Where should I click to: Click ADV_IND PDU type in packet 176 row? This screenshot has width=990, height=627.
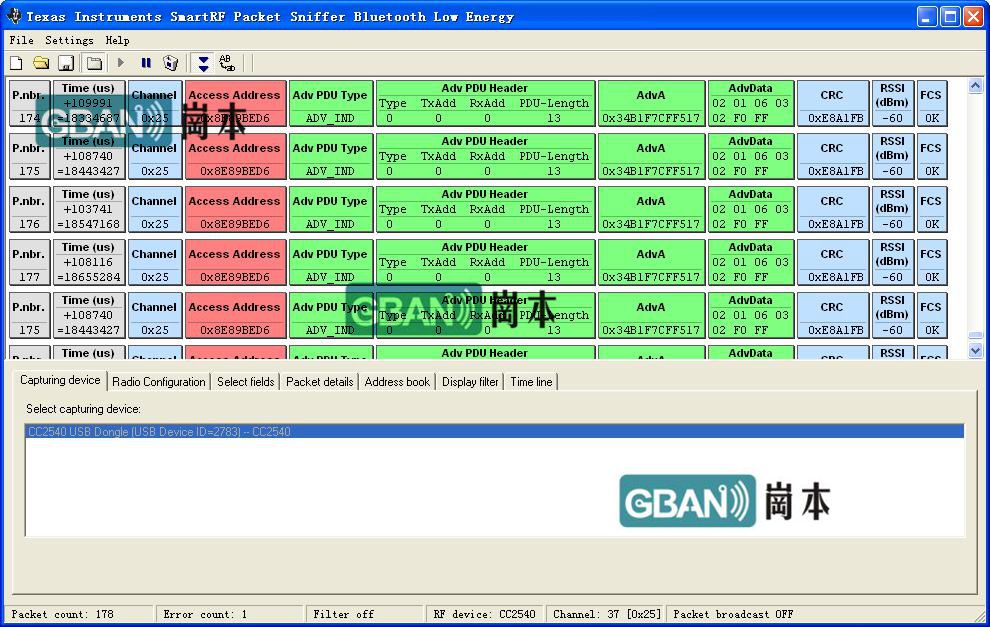330,210
